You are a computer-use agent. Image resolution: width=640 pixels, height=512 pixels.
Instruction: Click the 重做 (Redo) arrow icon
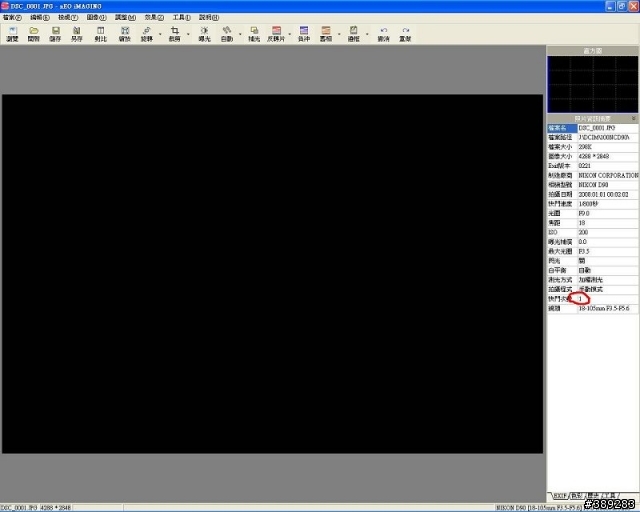click(405, 34)
